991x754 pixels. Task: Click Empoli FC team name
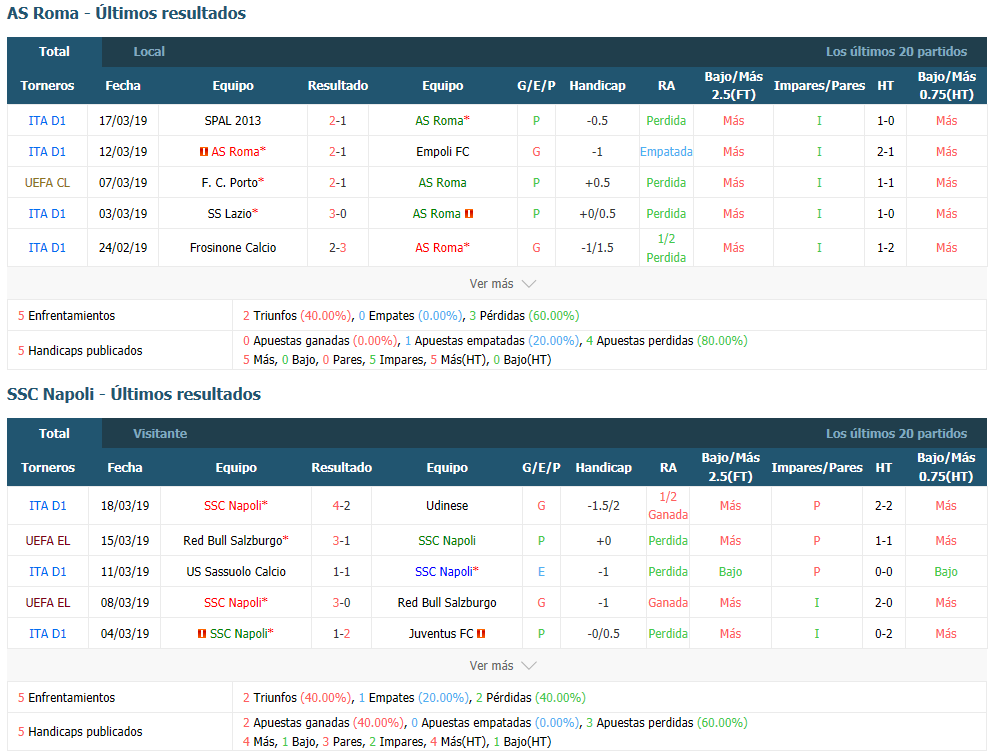[442, 152]
